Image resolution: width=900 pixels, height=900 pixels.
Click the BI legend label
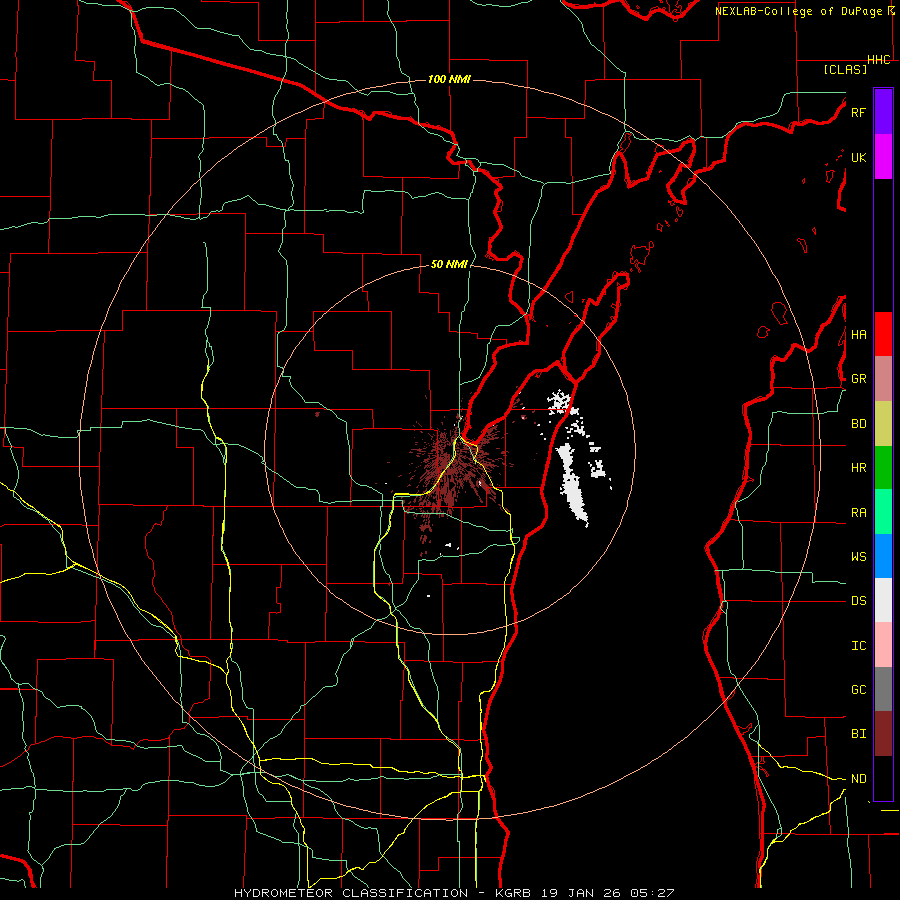click(858, 734)
